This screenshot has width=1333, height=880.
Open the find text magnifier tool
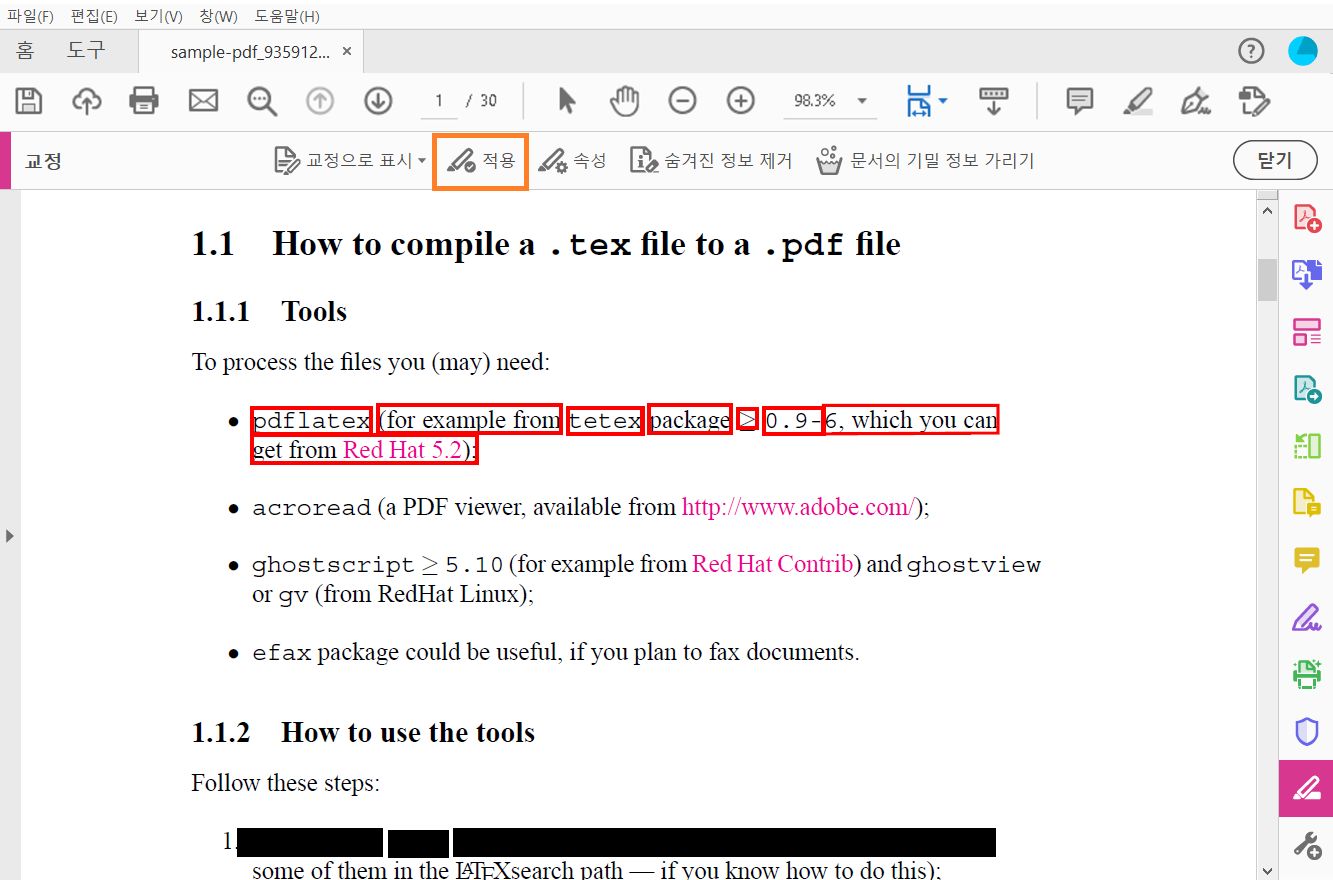262,100
